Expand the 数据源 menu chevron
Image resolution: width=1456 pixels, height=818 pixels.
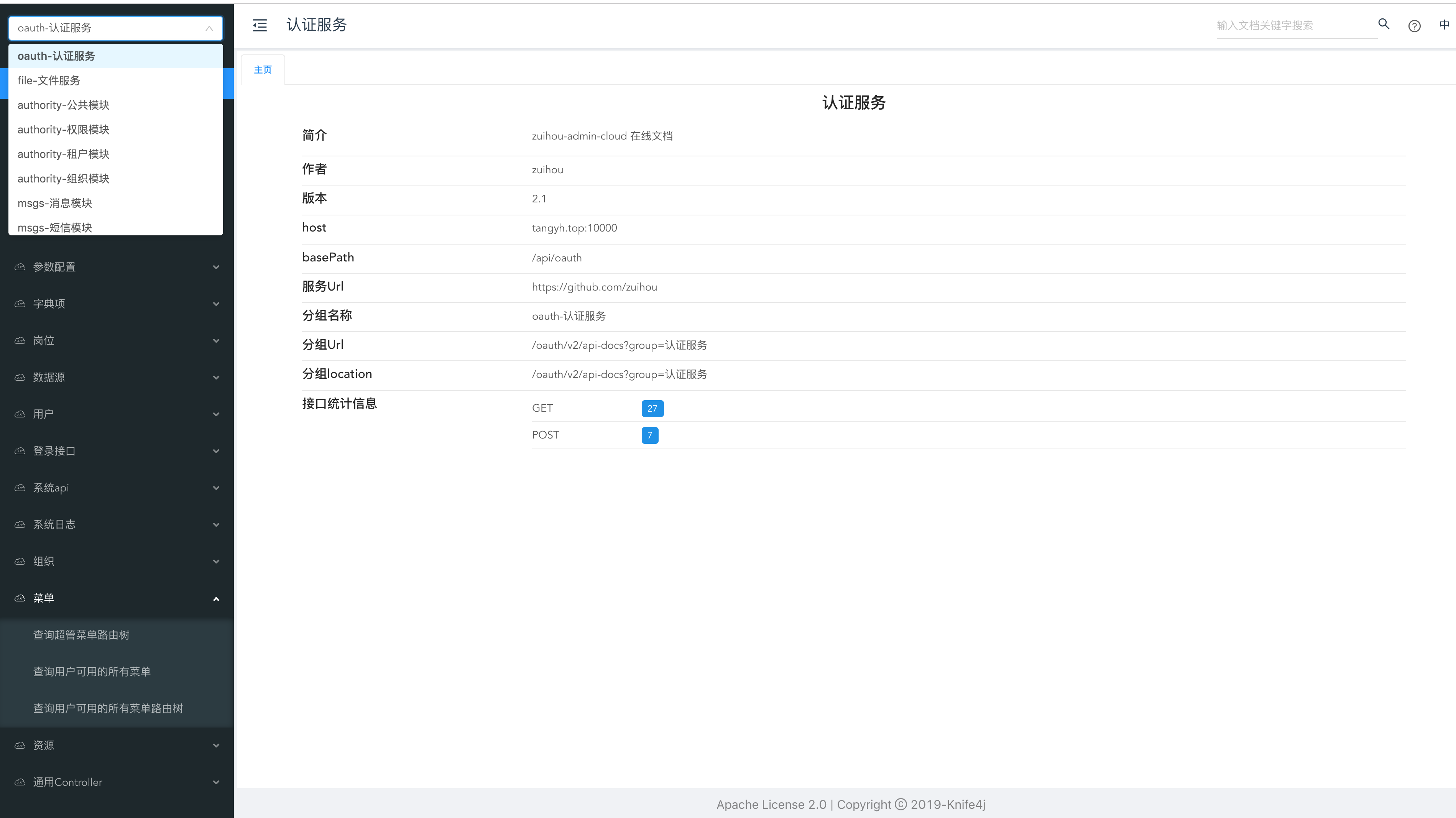(216, 377)
